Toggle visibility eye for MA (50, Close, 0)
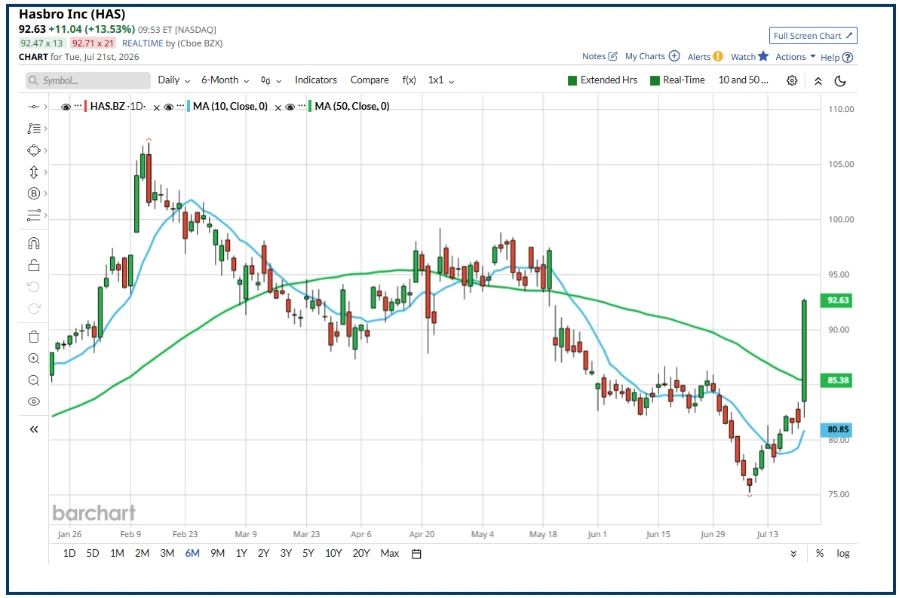This screenshot has height=598, width=900. (290, 107)
